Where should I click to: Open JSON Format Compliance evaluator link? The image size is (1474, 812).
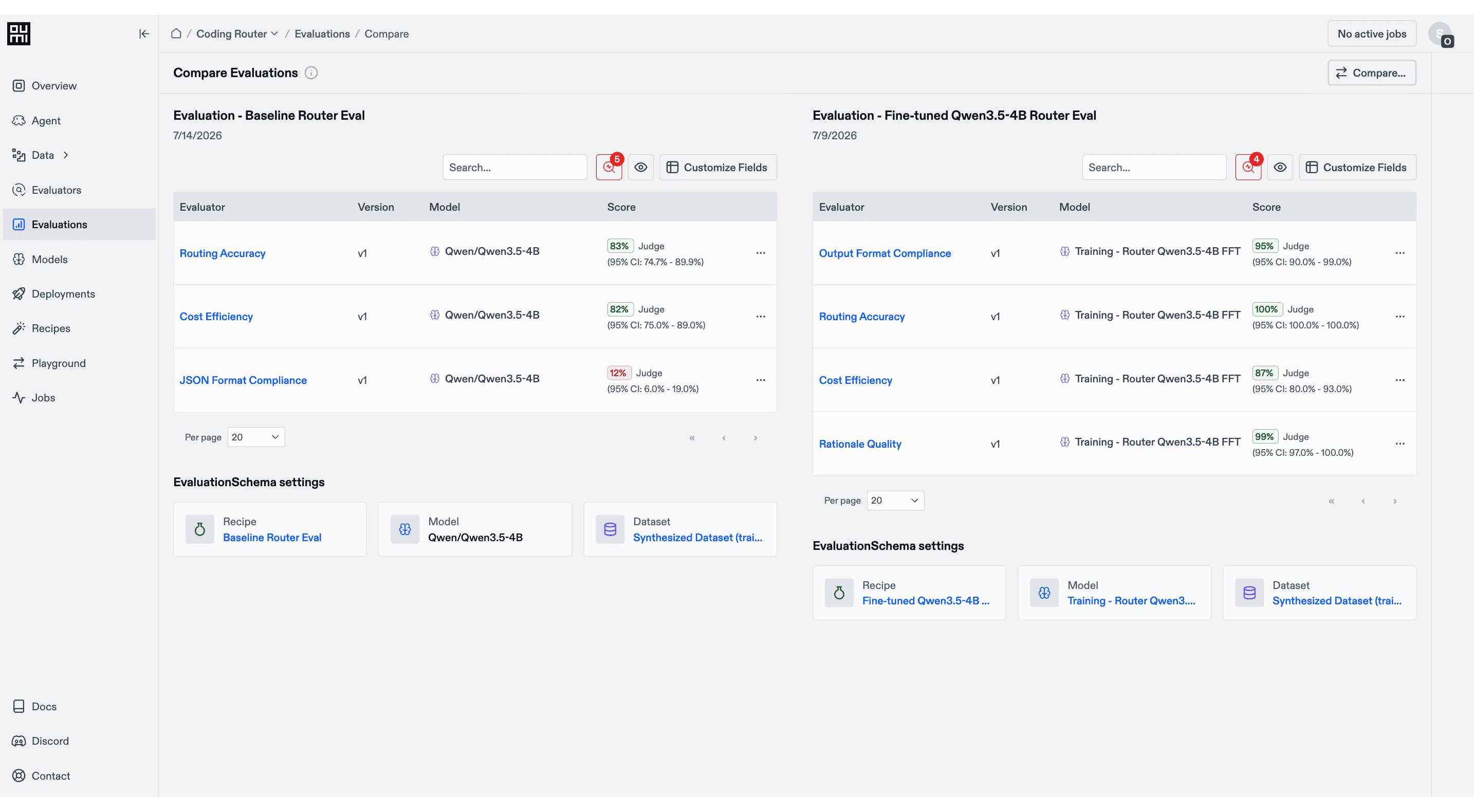tap(243, 380)
